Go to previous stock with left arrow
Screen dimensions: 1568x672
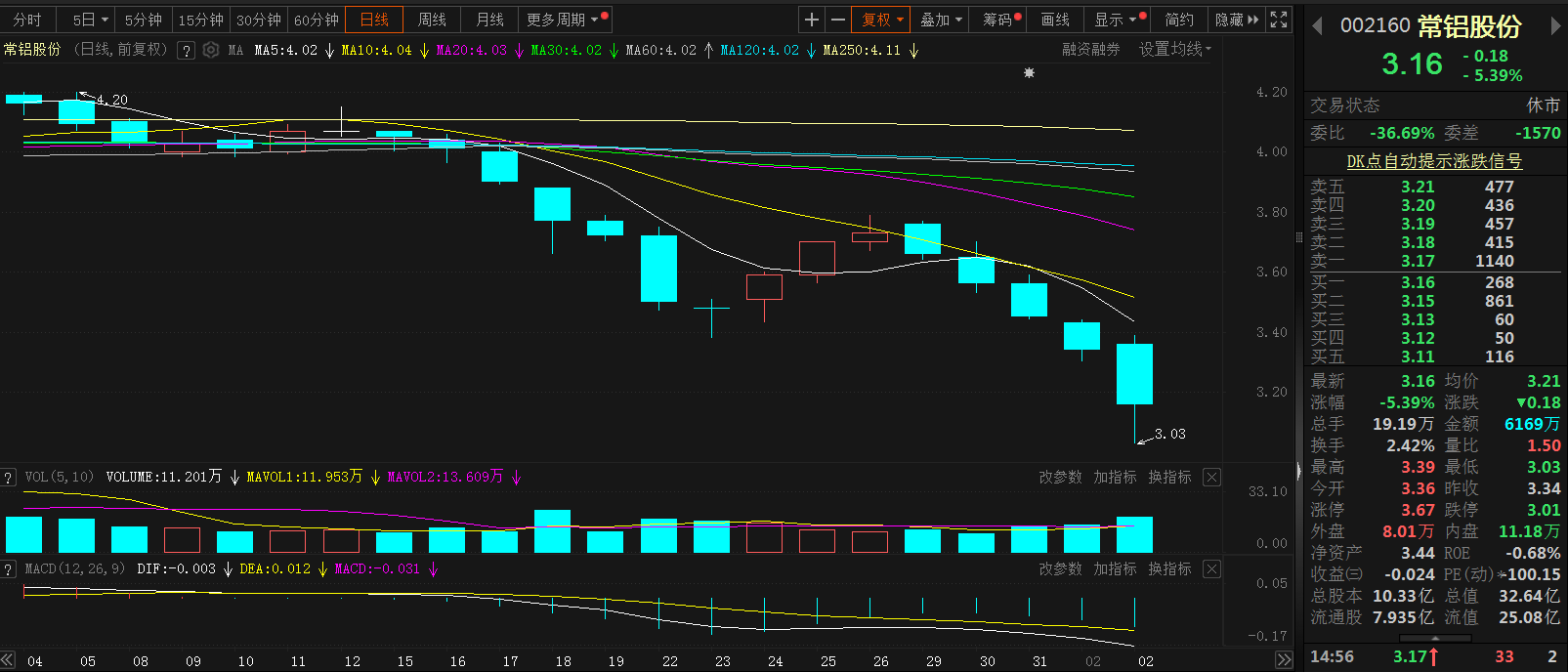[1317, 26]
